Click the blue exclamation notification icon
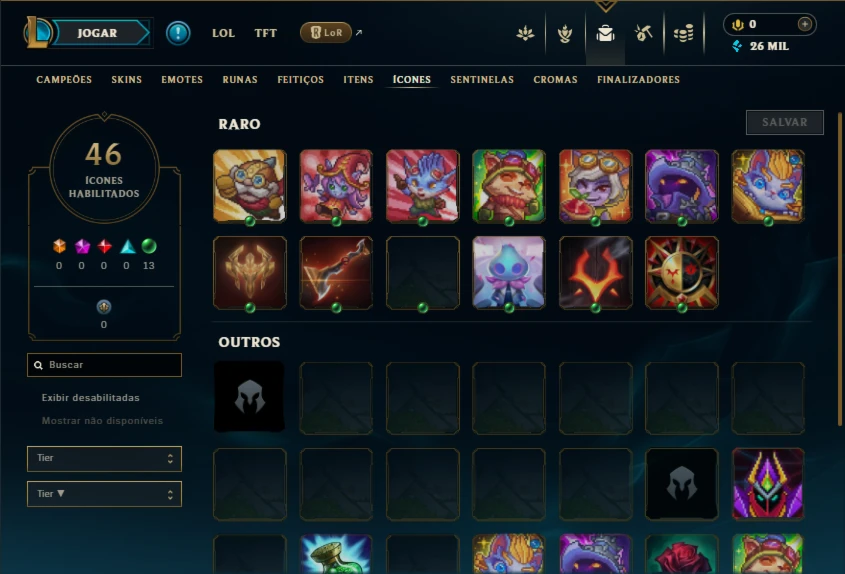The width and height of the screenshot is (845, 574). tap(178, 33)
